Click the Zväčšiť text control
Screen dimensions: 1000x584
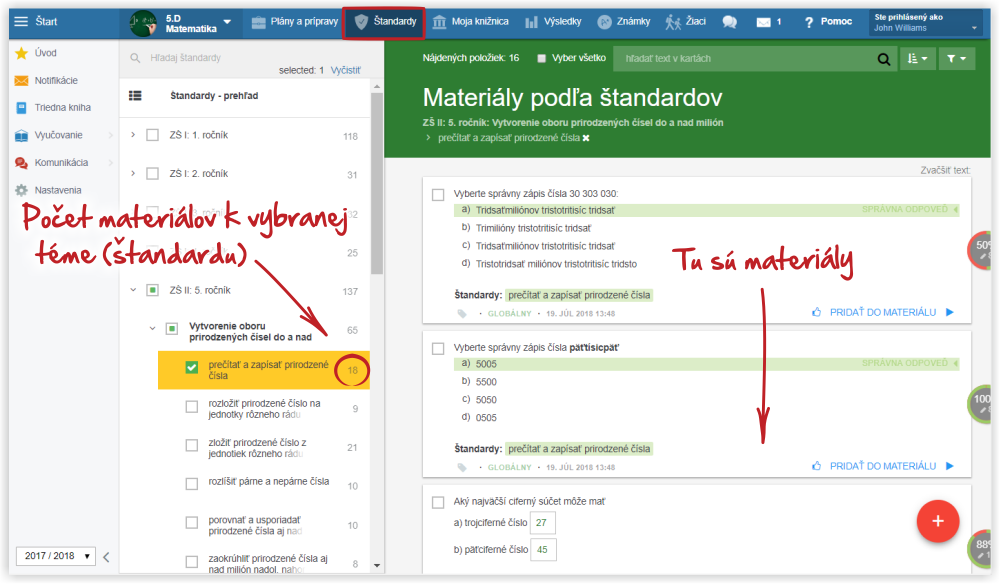click(x=945, y=170)
